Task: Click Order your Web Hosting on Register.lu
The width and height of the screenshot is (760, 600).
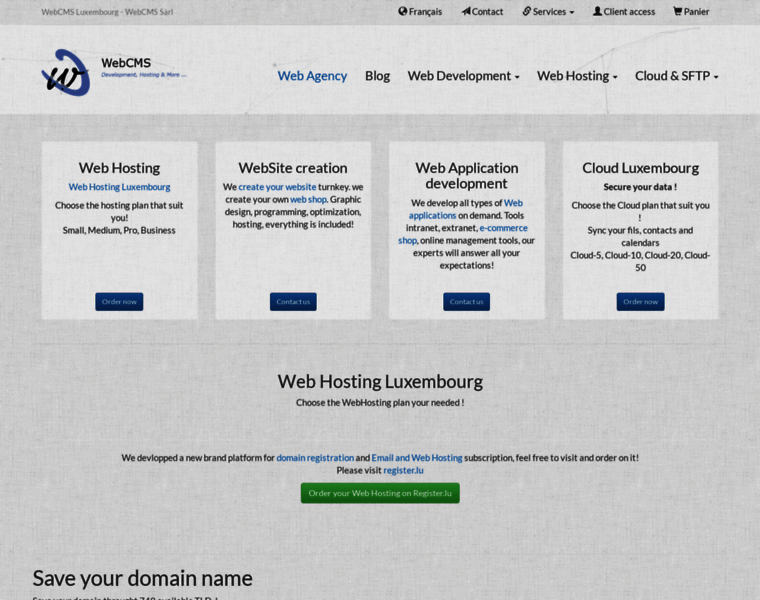Action: [380, 493]
